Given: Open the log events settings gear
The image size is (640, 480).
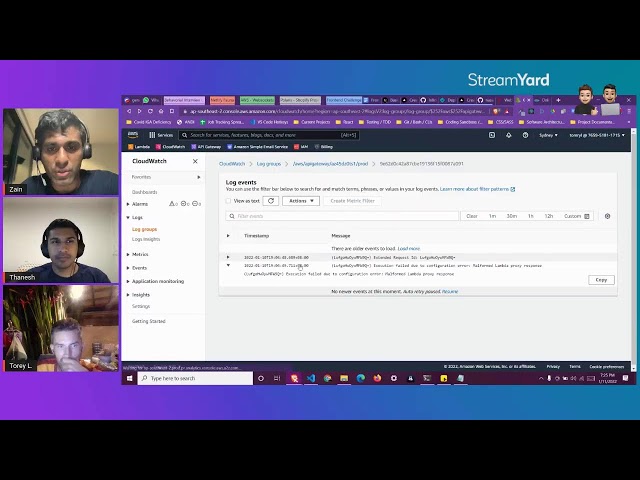Looking at the screenshot, I should point(607,216).
